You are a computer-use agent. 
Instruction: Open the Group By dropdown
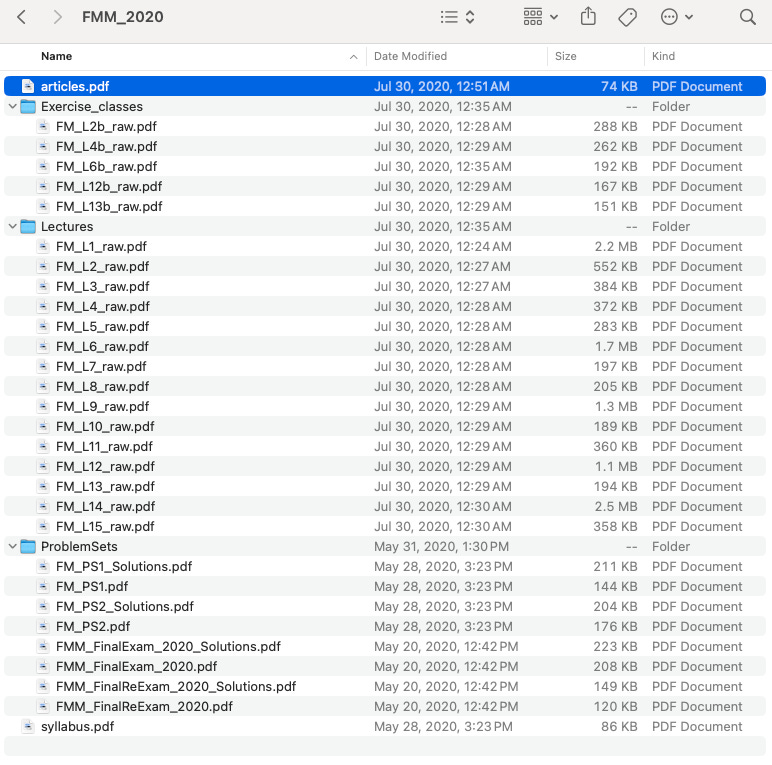[540, 17]
